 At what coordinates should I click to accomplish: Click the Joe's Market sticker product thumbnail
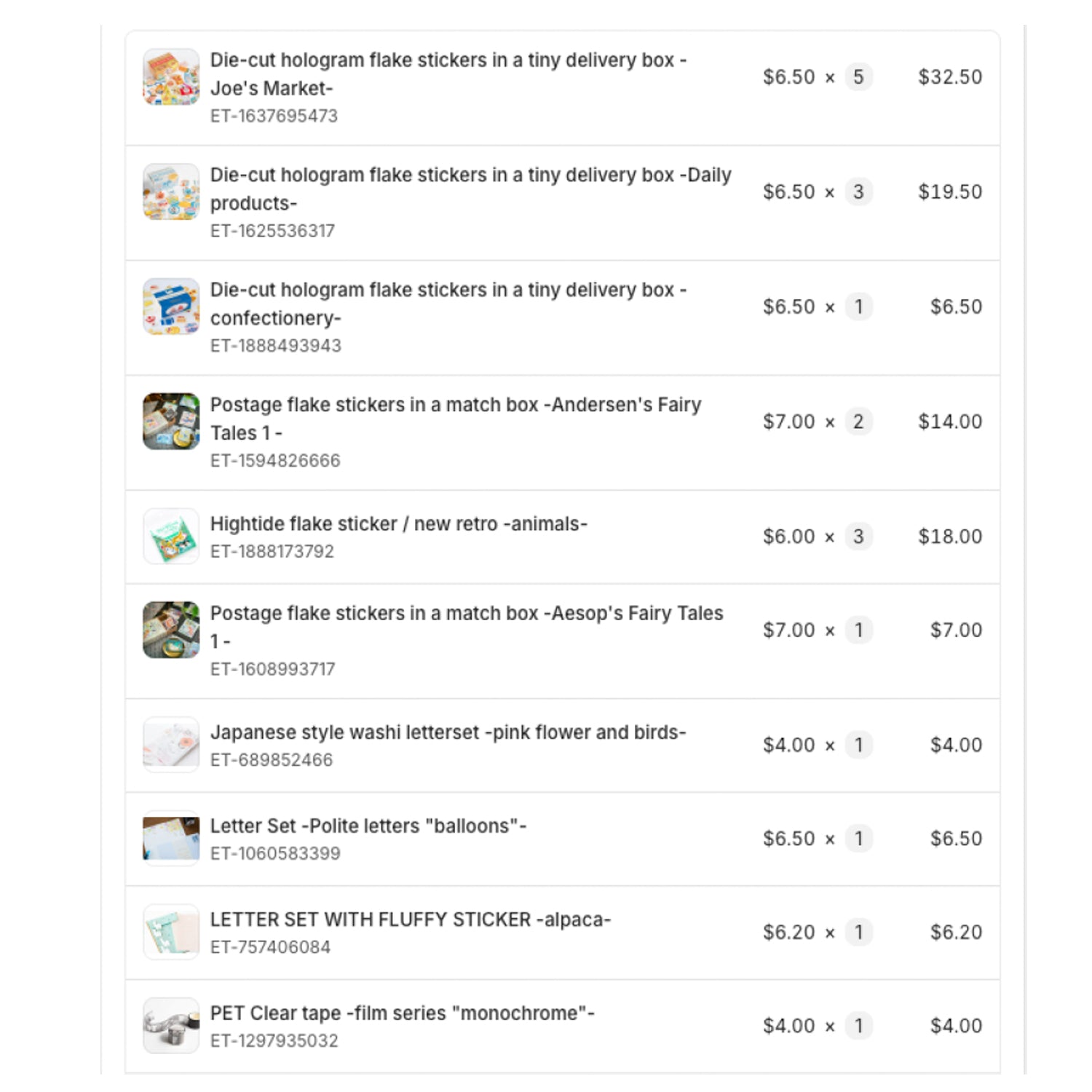coord(171,76)
